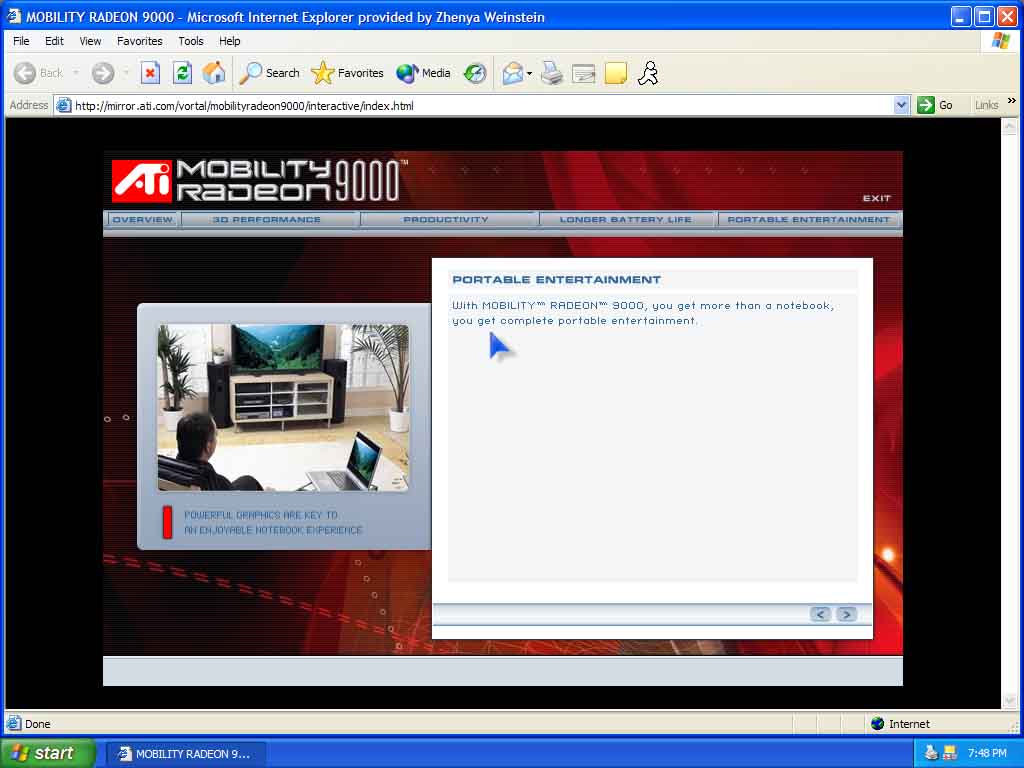This screenshot has height=768, width=1024.
Task: Print the page with printer icon
Action: [552, 73]
